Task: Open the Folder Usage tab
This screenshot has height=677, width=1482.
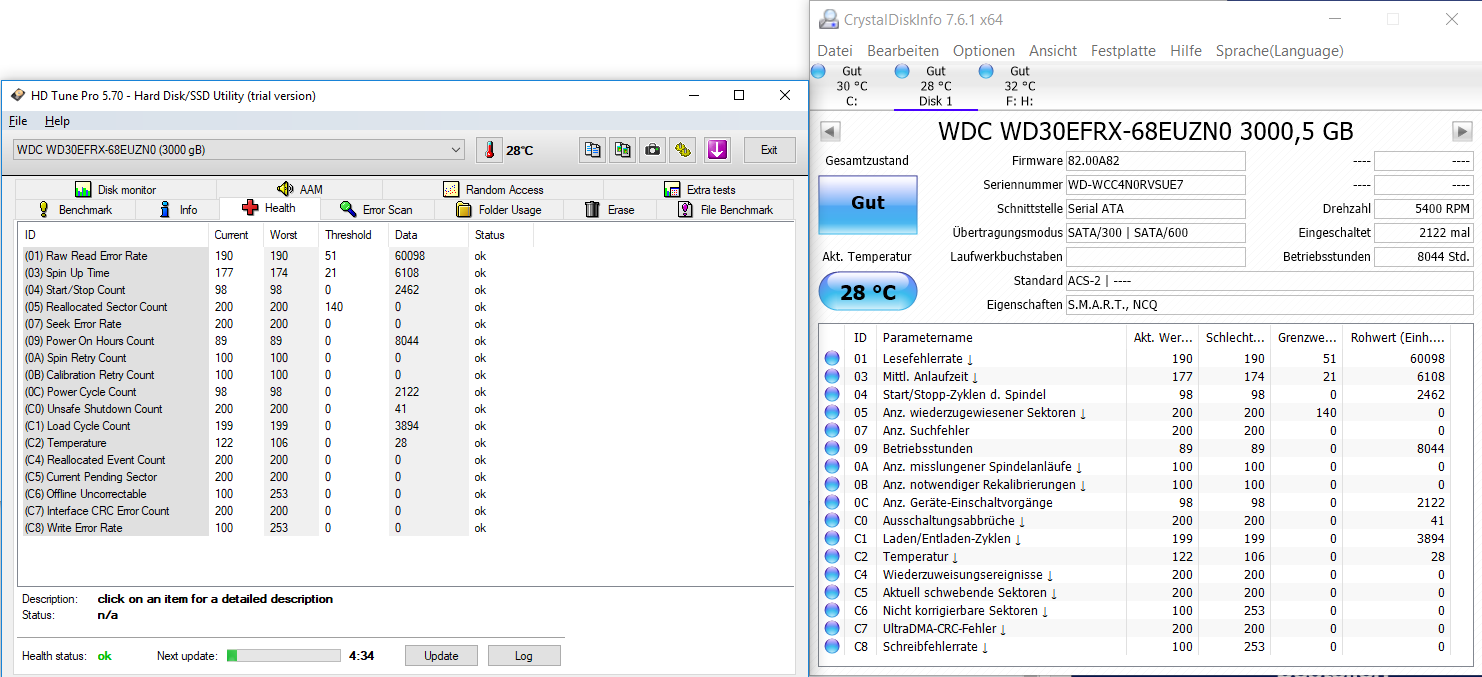Action: click(x=498, y=210)
